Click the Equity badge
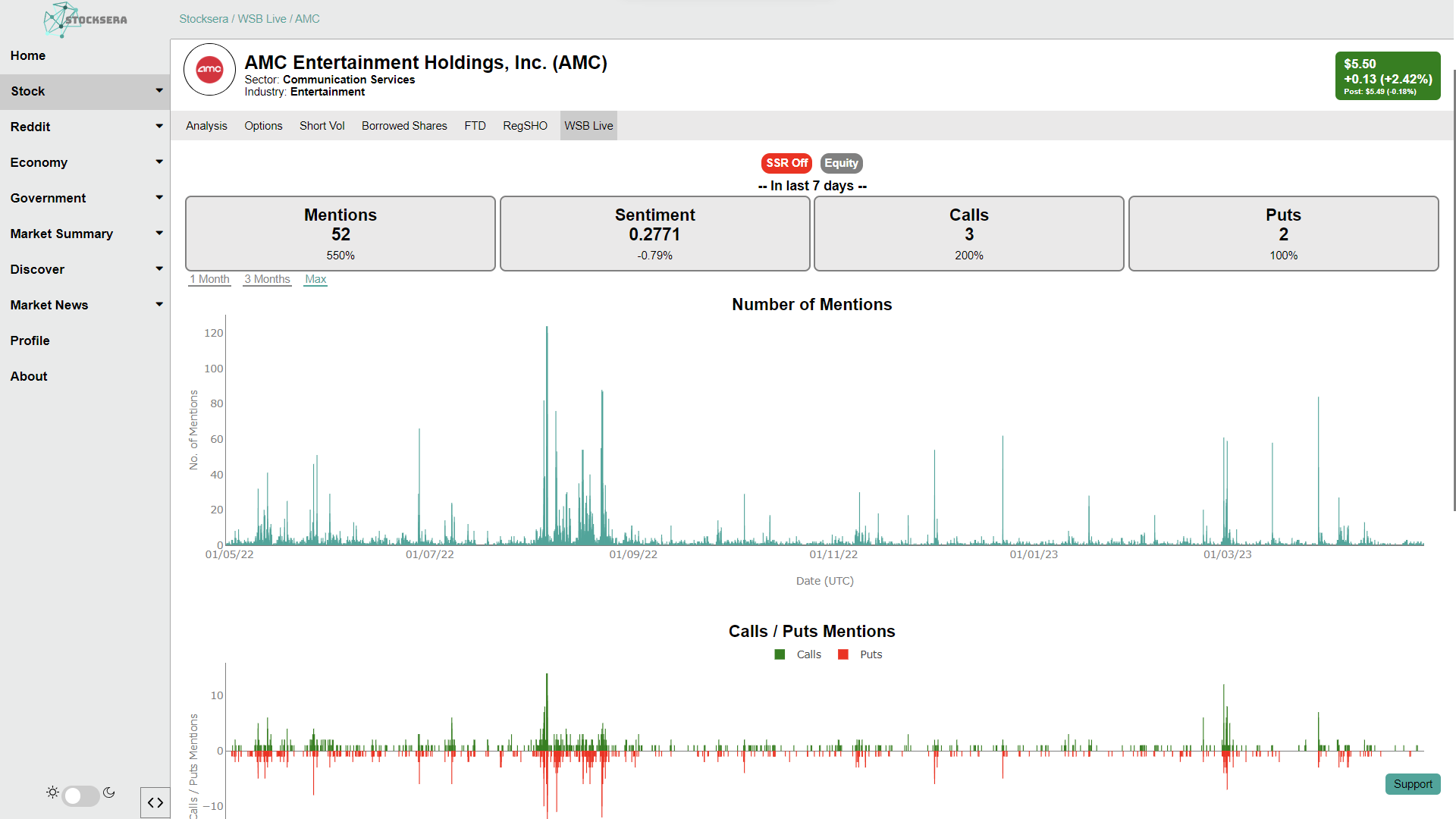This screenshot has width=1456, height=819. pos(841,163)
